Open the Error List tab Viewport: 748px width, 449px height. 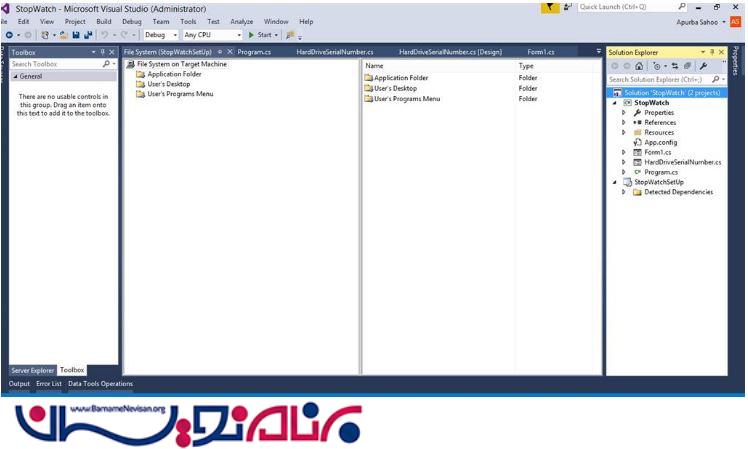49,384
